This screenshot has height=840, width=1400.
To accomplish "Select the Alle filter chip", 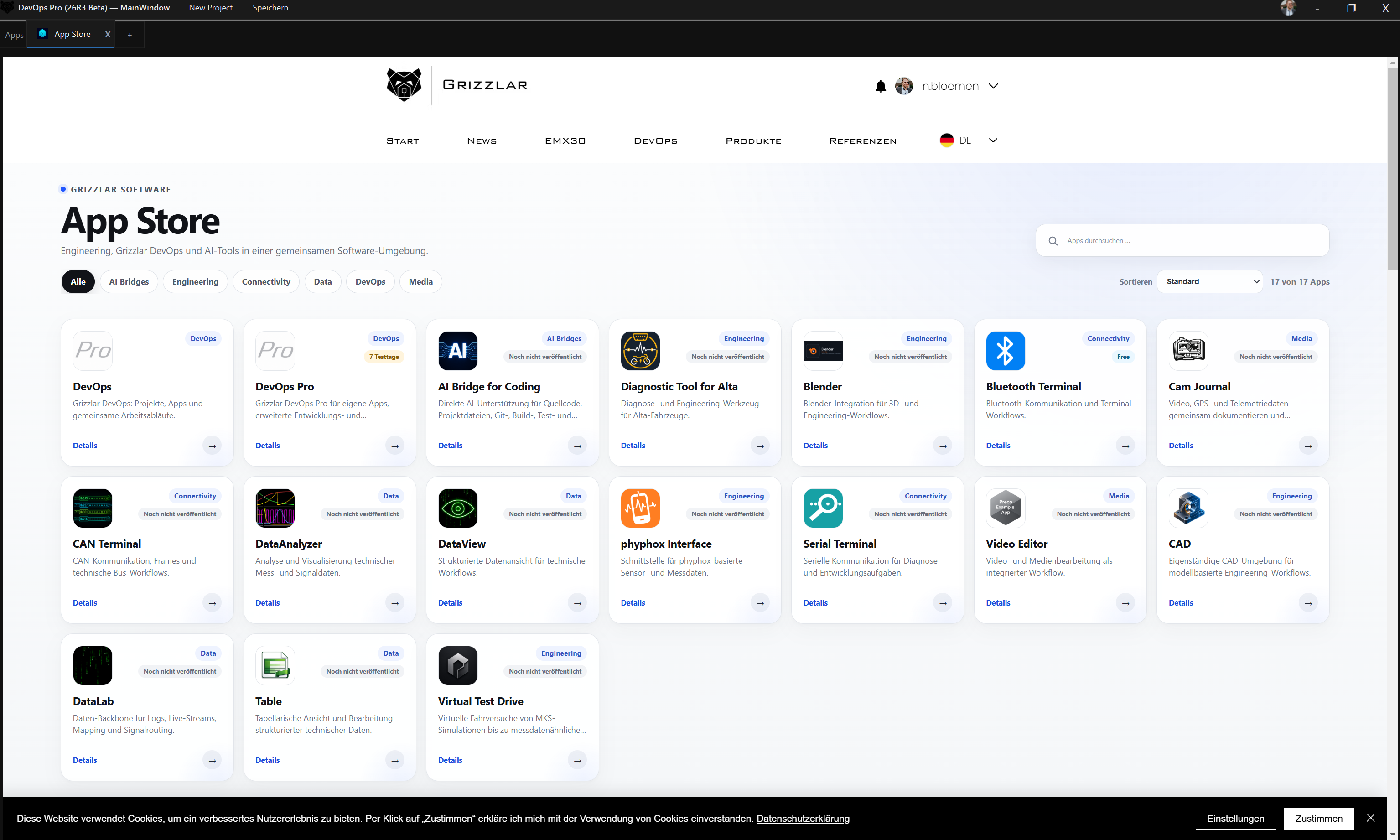I will coord(78,282).
